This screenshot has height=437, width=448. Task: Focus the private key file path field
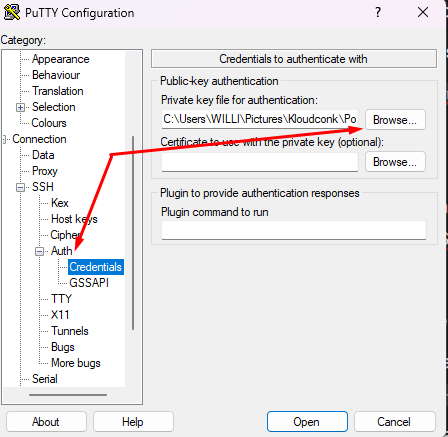(260, 119)
